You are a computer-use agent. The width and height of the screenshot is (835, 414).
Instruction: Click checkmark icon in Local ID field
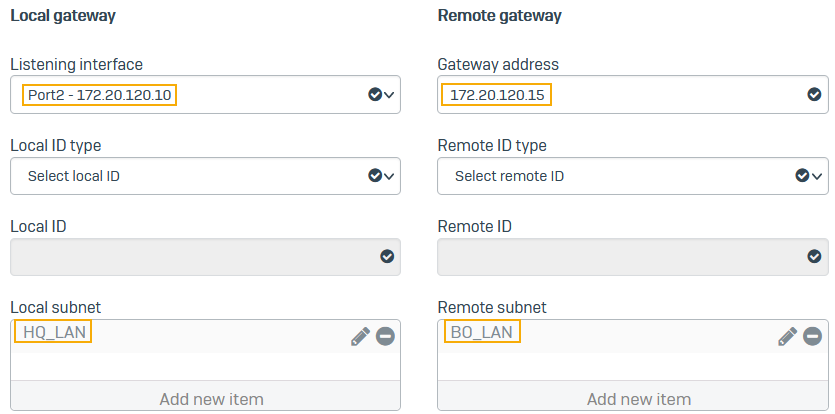click(387, 257)
